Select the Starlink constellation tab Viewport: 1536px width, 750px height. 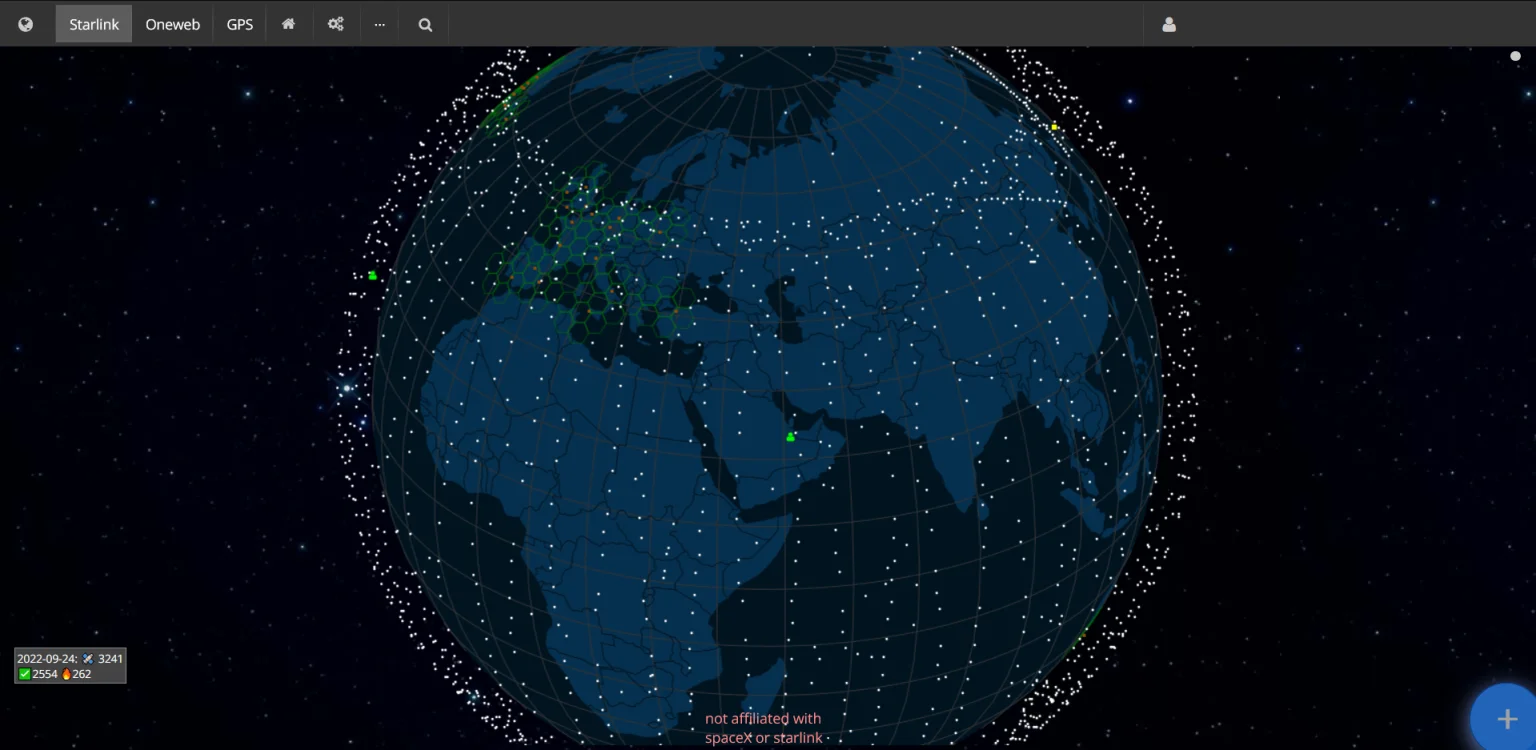(94, 24)
